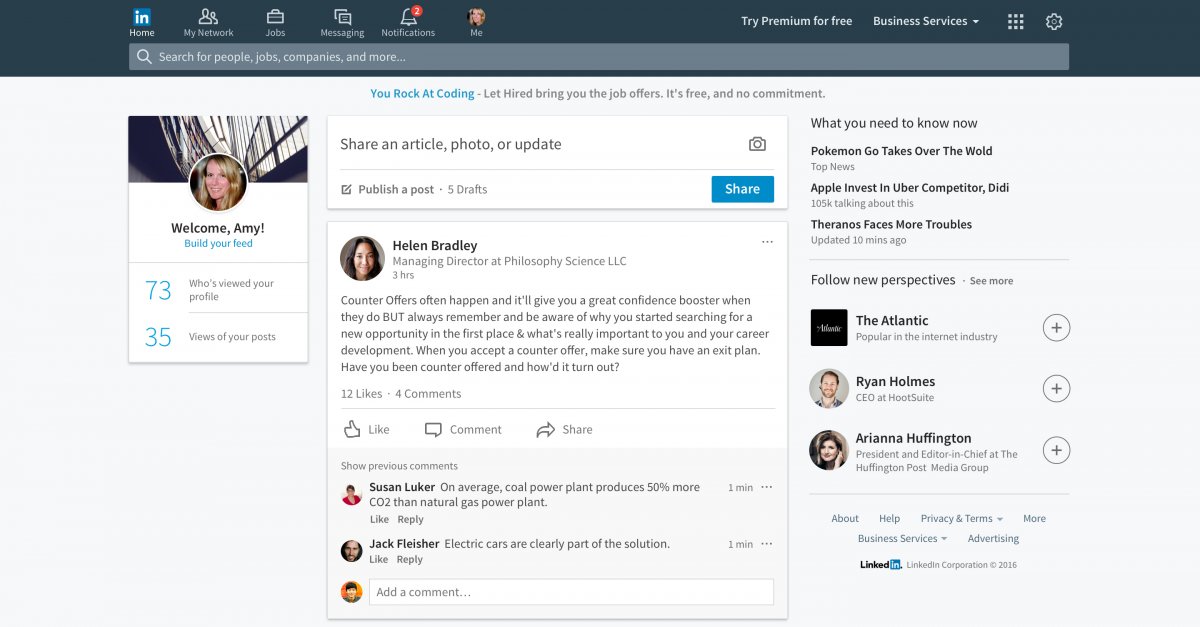1200x627 pixels.
Task: Switch to the Home tab
Action: tap(141, 20)
